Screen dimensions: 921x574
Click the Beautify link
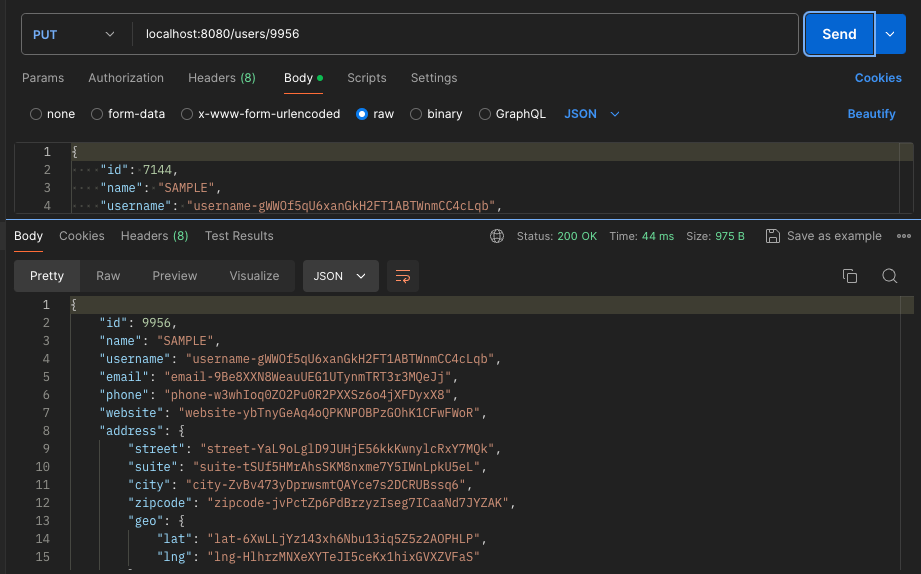pyautogui.click(x=871, y=114)
